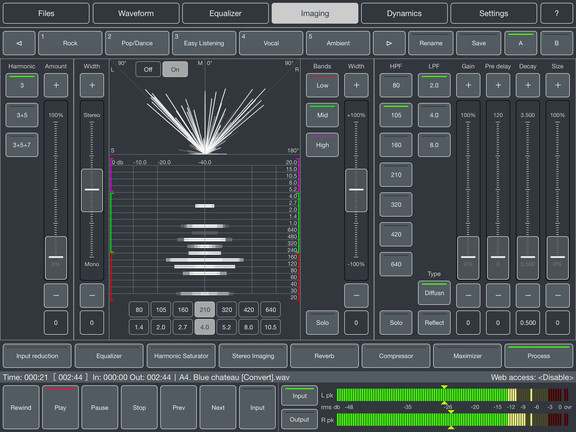Toggle the Maximizer module

[x=467, y=356]
